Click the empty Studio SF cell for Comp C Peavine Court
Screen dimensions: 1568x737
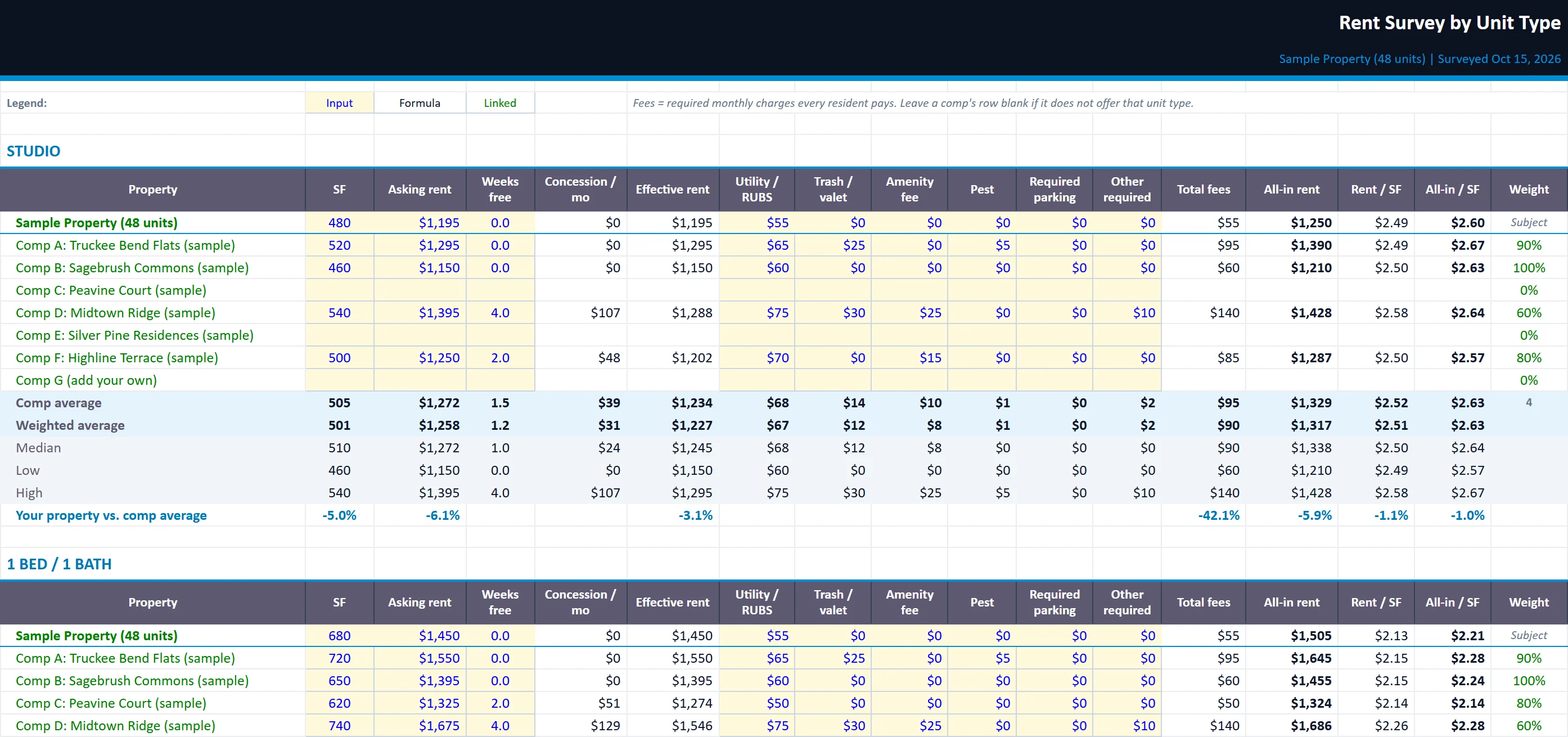point(339,290)
